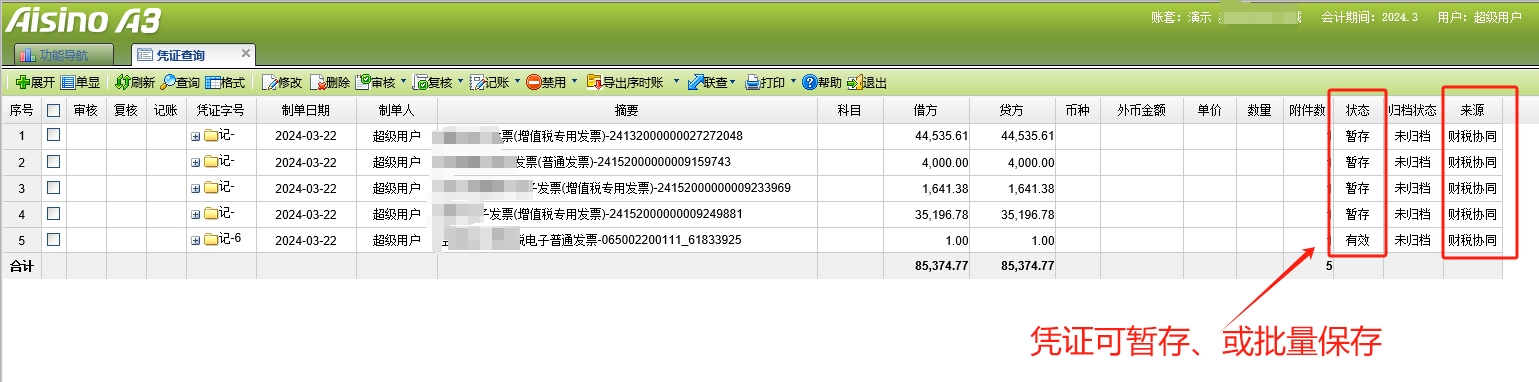Expand the plus node in row 1 voucher

196,136
